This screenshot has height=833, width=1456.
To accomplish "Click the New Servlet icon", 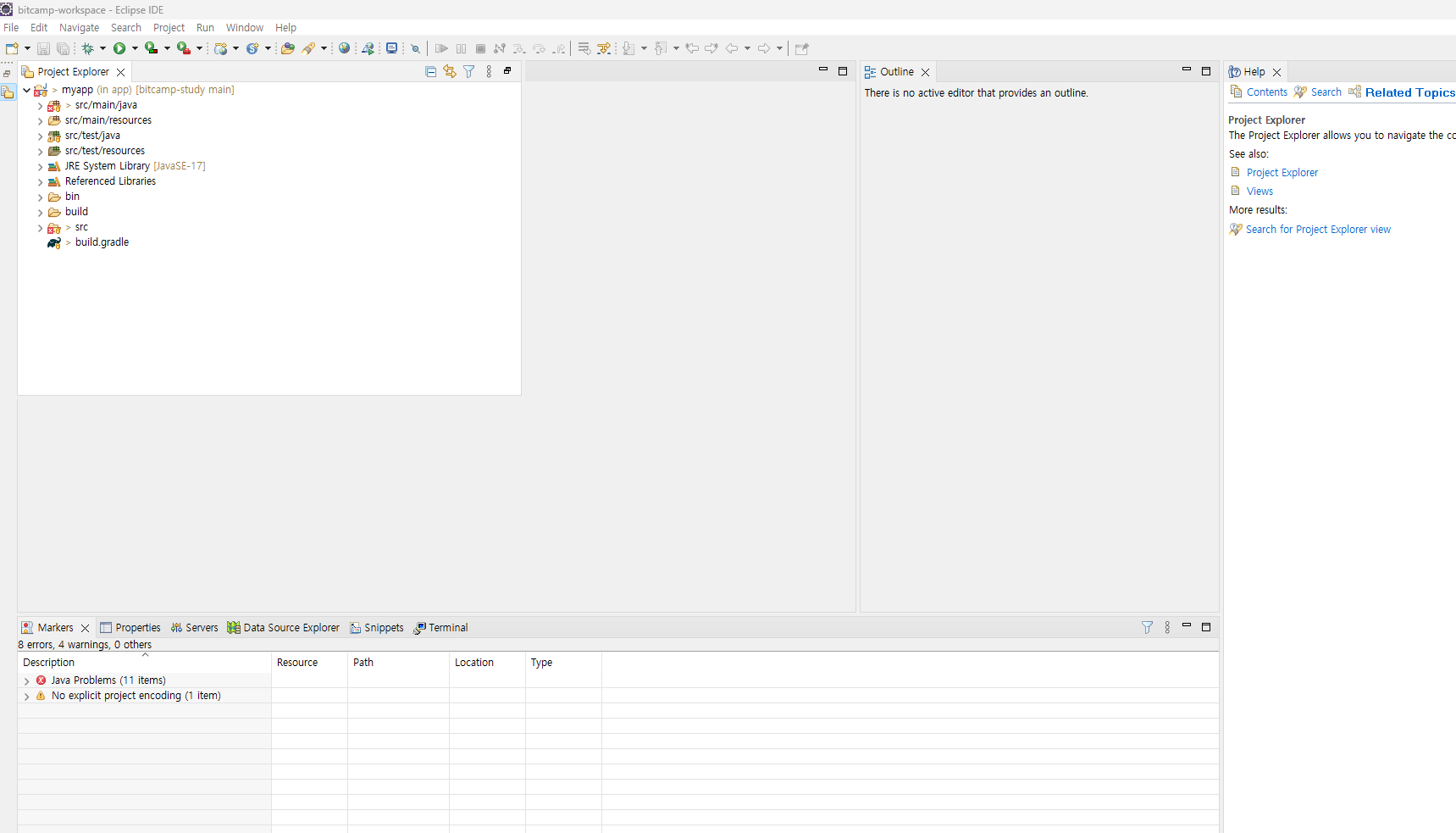I will click(x=252, y=48).
